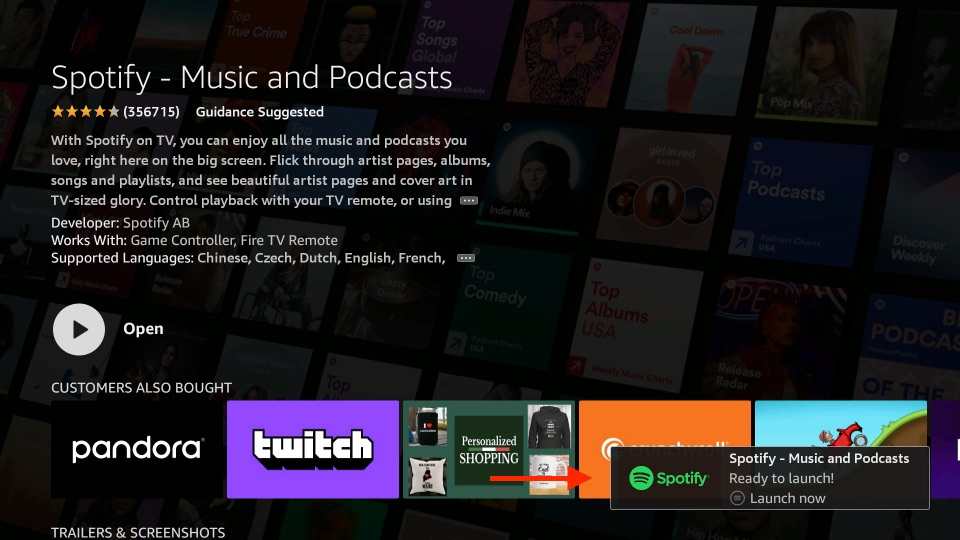960x540 pixels.
Task: Expand the truncated app description ellipsis
Action: point(468,201)
